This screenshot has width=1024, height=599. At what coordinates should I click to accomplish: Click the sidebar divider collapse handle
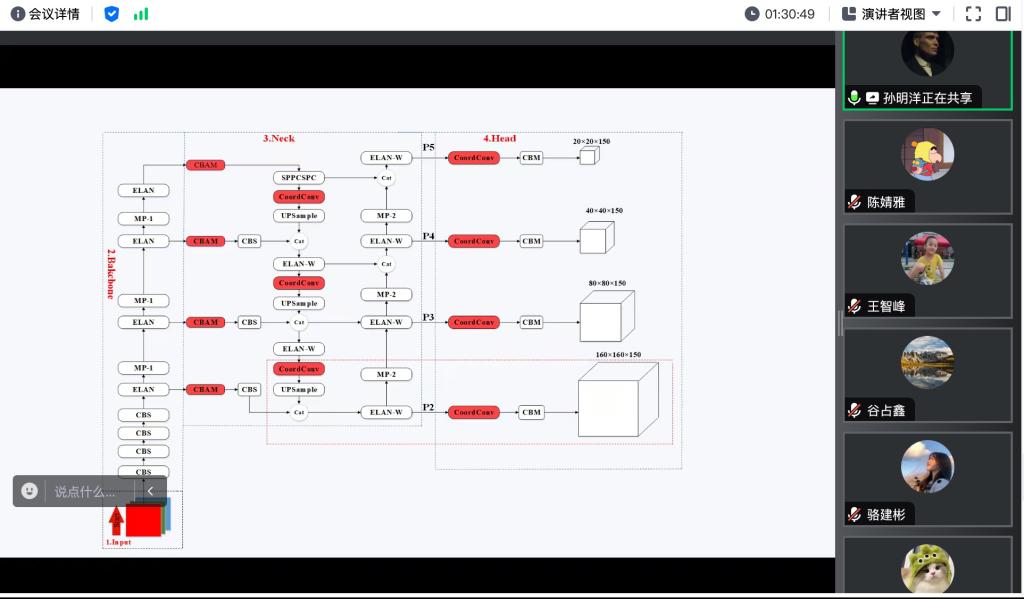tap(840, 323)
